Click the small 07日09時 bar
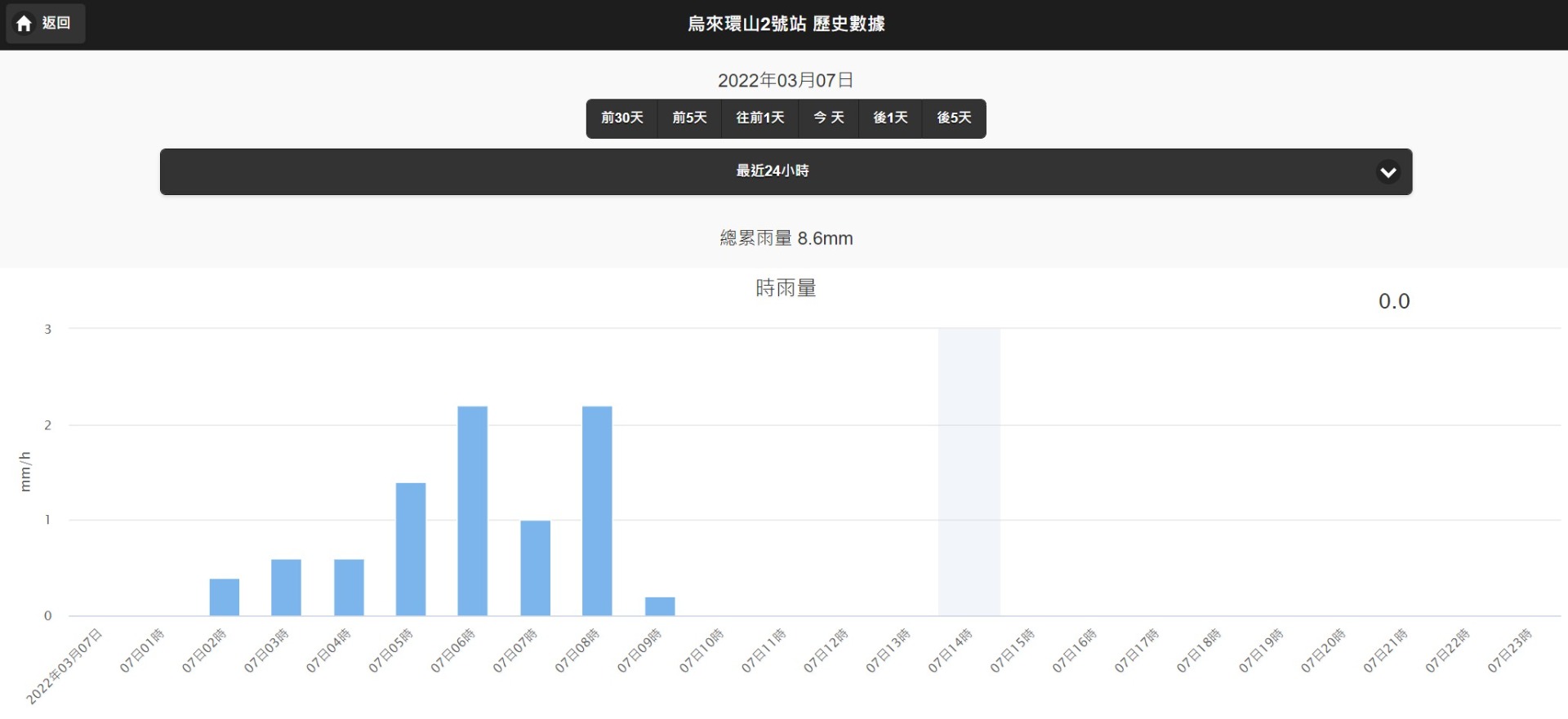Screen dimensions: 1568x719 [660, 606]
